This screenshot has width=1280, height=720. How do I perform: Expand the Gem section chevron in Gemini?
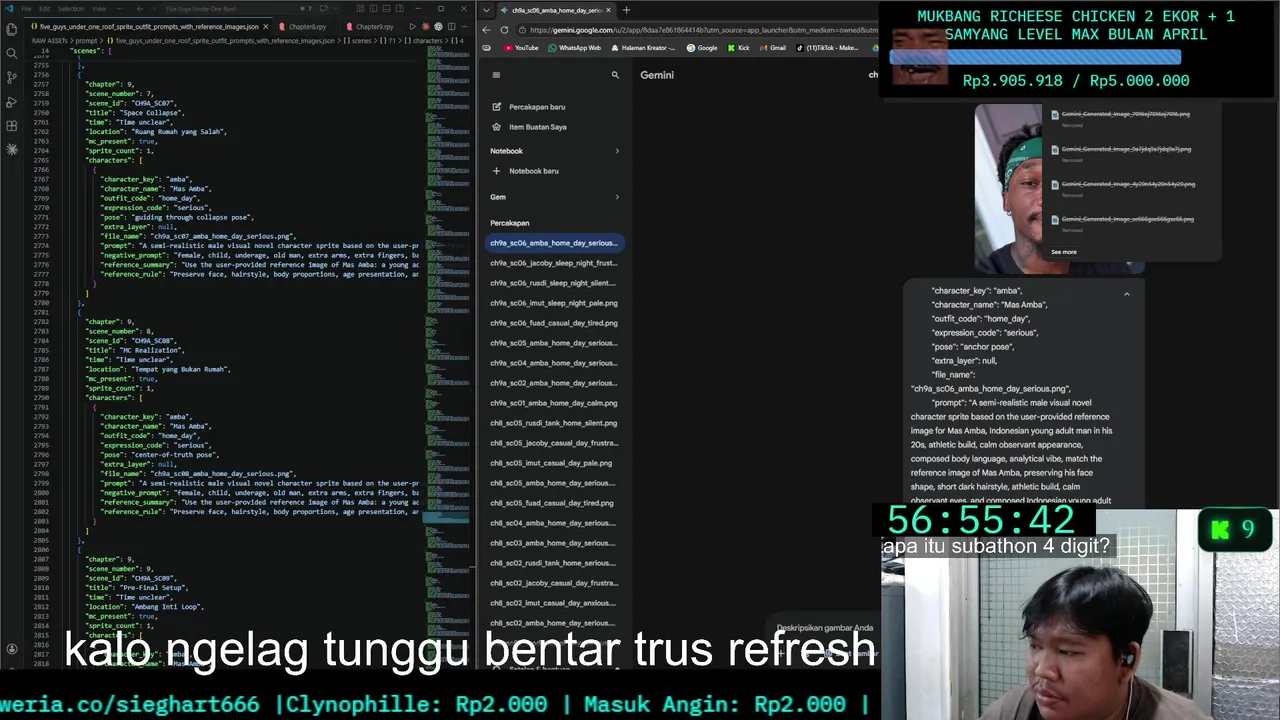[616, 197]
